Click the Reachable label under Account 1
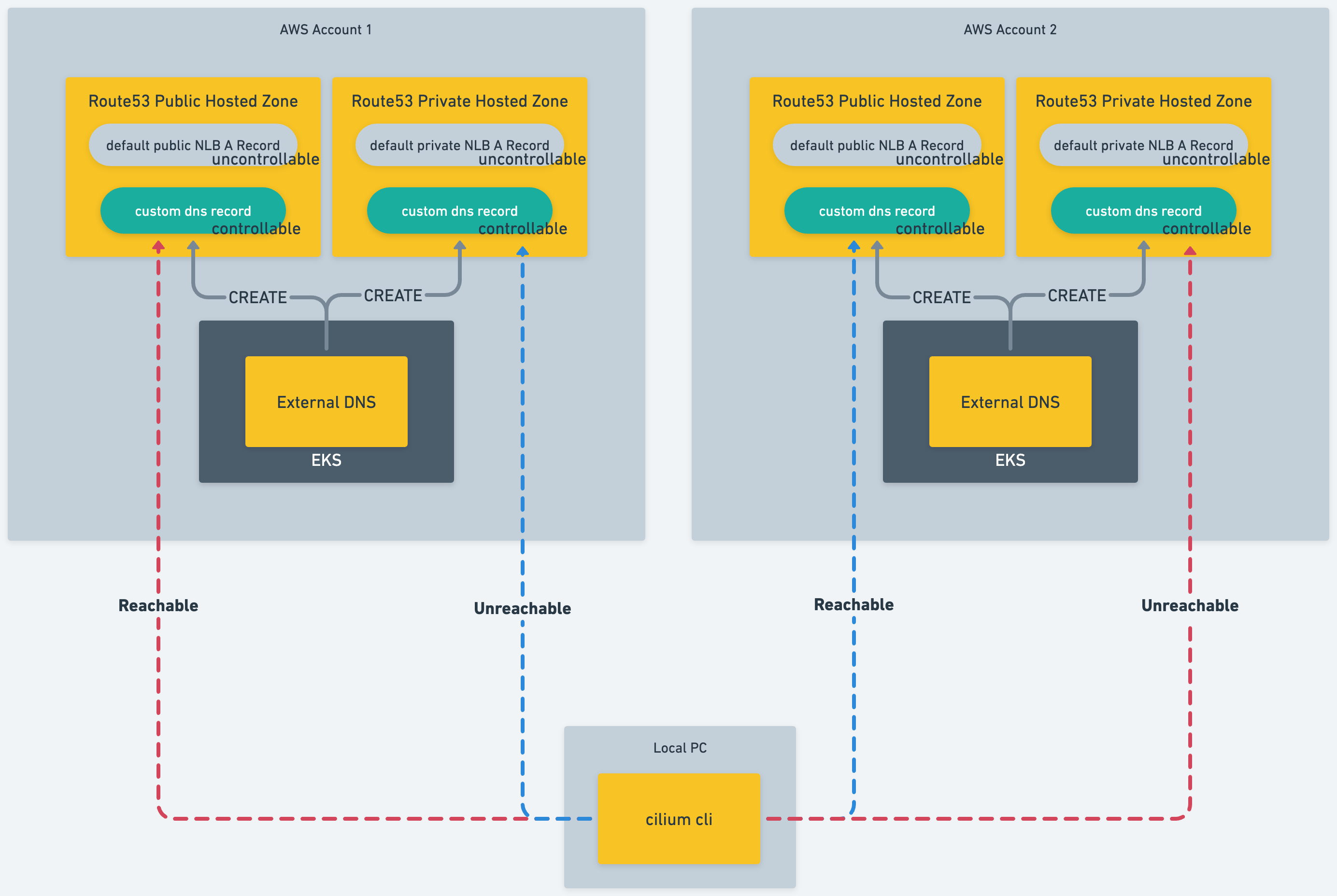Image resolution: width=1337 pixels, height=896 pixels. coord(158,605)
